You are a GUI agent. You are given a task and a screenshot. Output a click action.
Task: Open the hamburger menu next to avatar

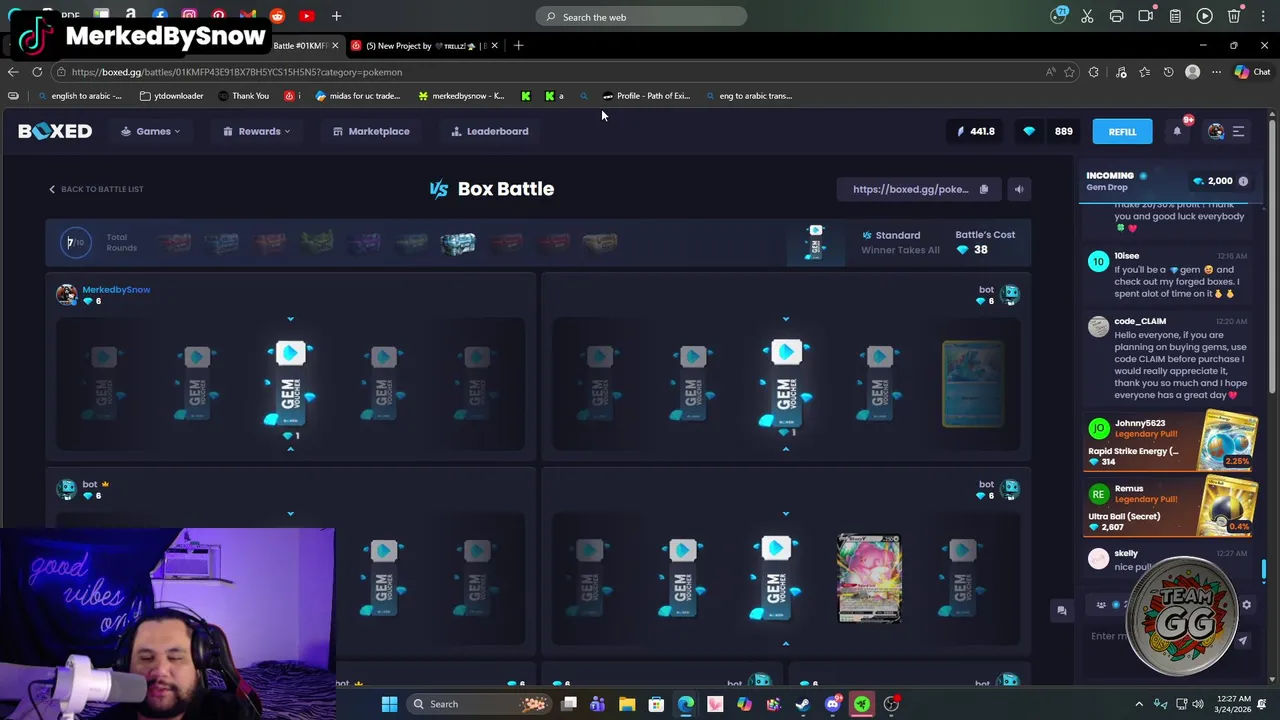click(1238, 131)
